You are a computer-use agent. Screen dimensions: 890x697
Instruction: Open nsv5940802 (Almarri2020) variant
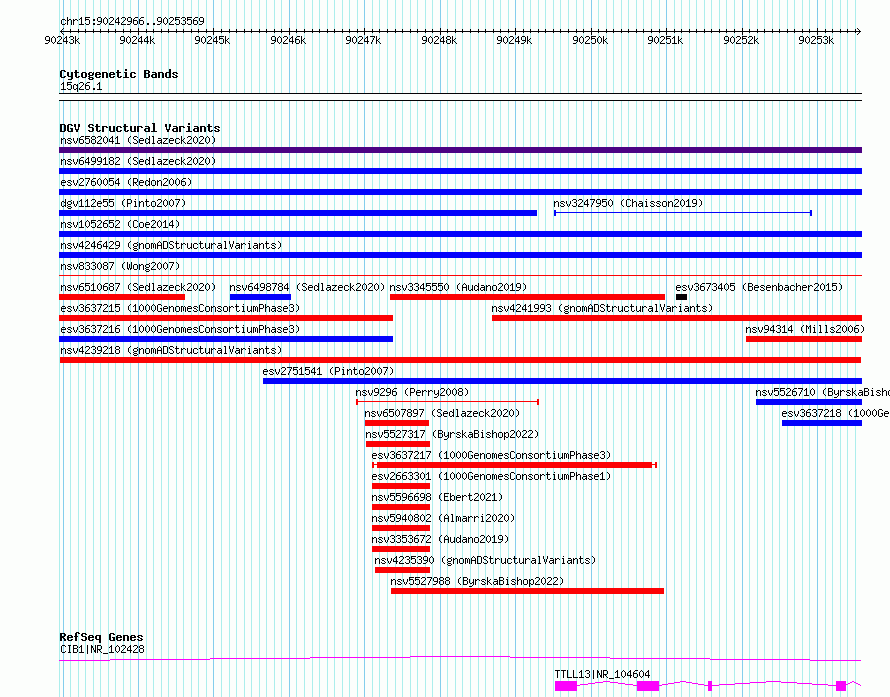pos(443,518)
